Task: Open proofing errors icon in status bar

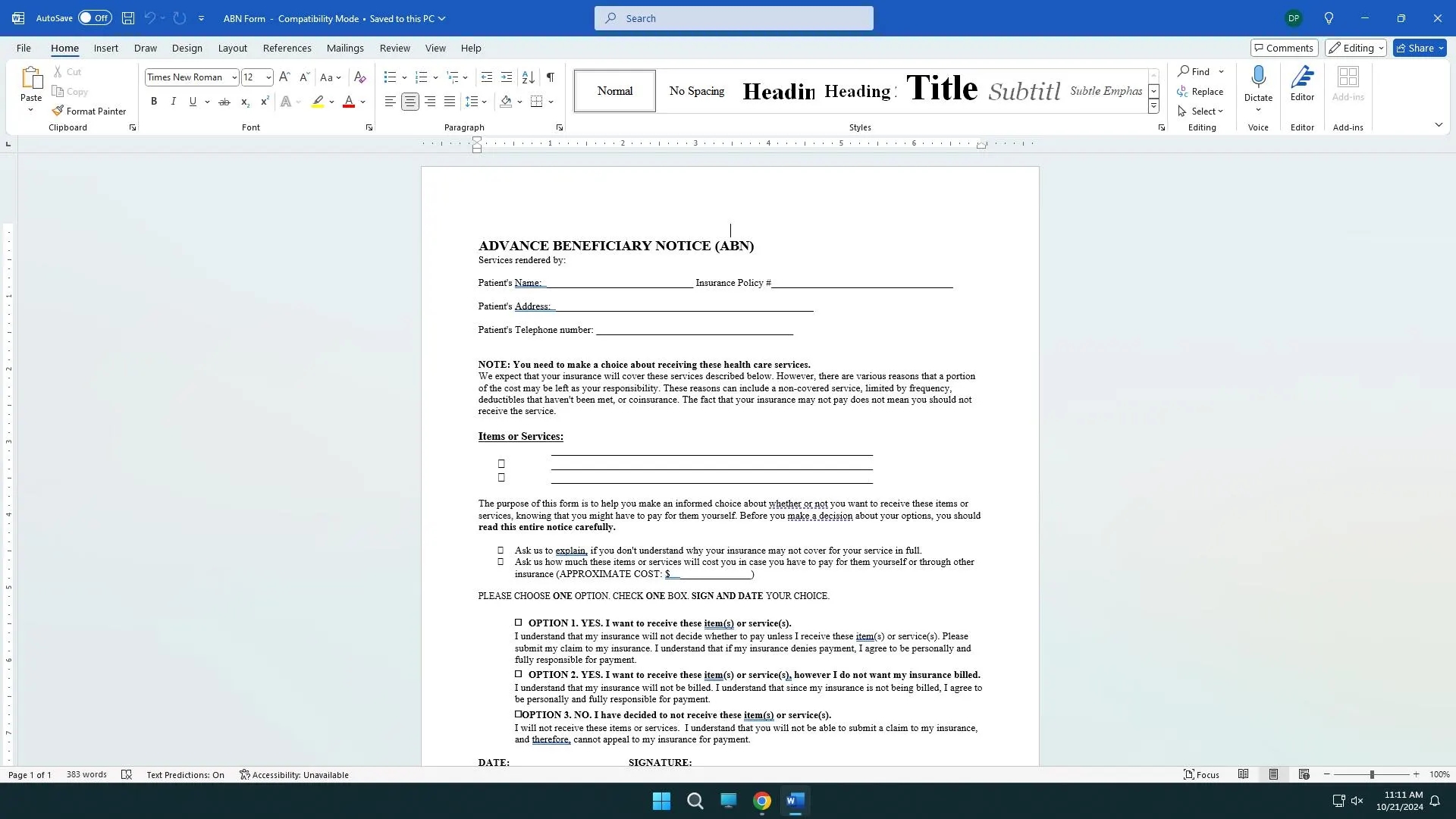Action: pos(127,775)
